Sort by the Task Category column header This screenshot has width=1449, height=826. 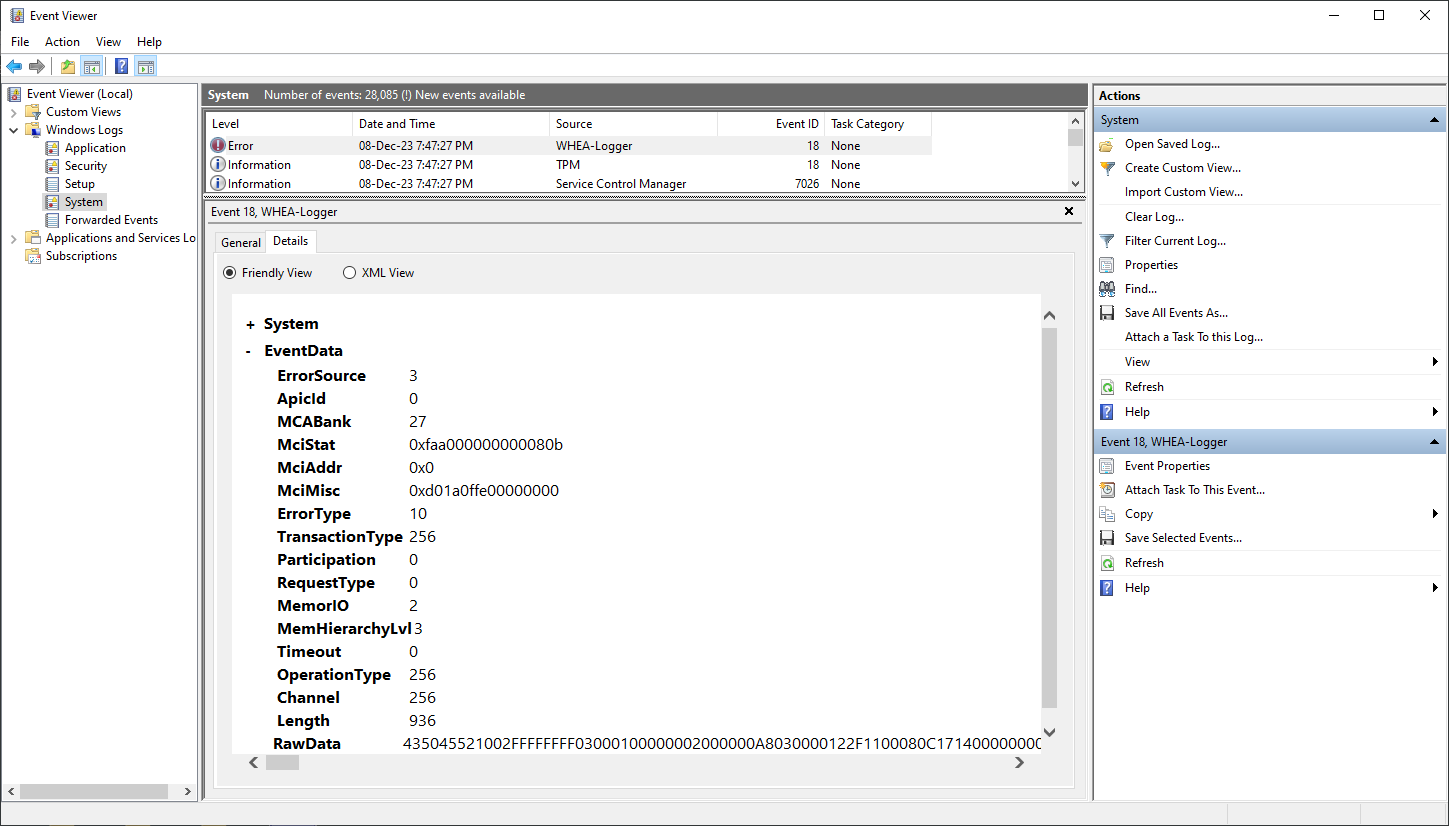pos(878,124)
